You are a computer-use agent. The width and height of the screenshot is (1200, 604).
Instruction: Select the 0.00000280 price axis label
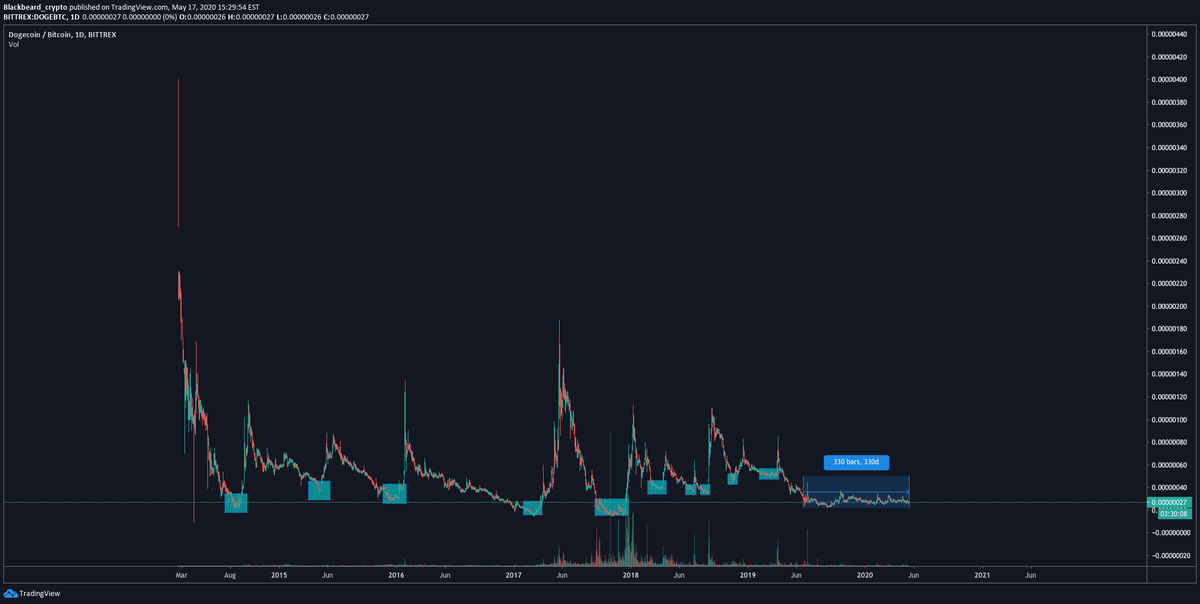[1169, 216]
